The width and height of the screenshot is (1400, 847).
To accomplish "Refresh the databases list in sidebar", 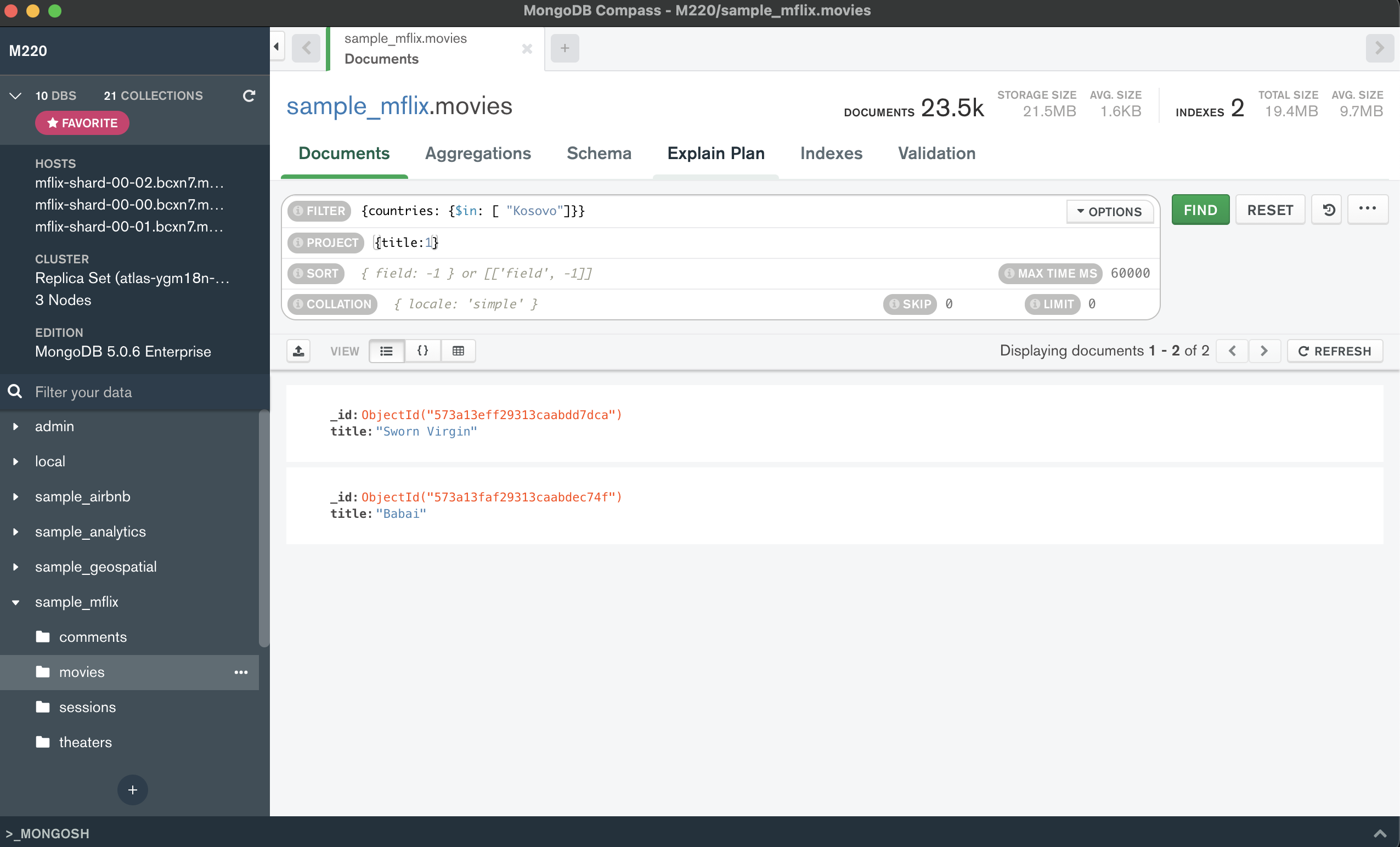I will pyautogui.click(x=249, y=96).
